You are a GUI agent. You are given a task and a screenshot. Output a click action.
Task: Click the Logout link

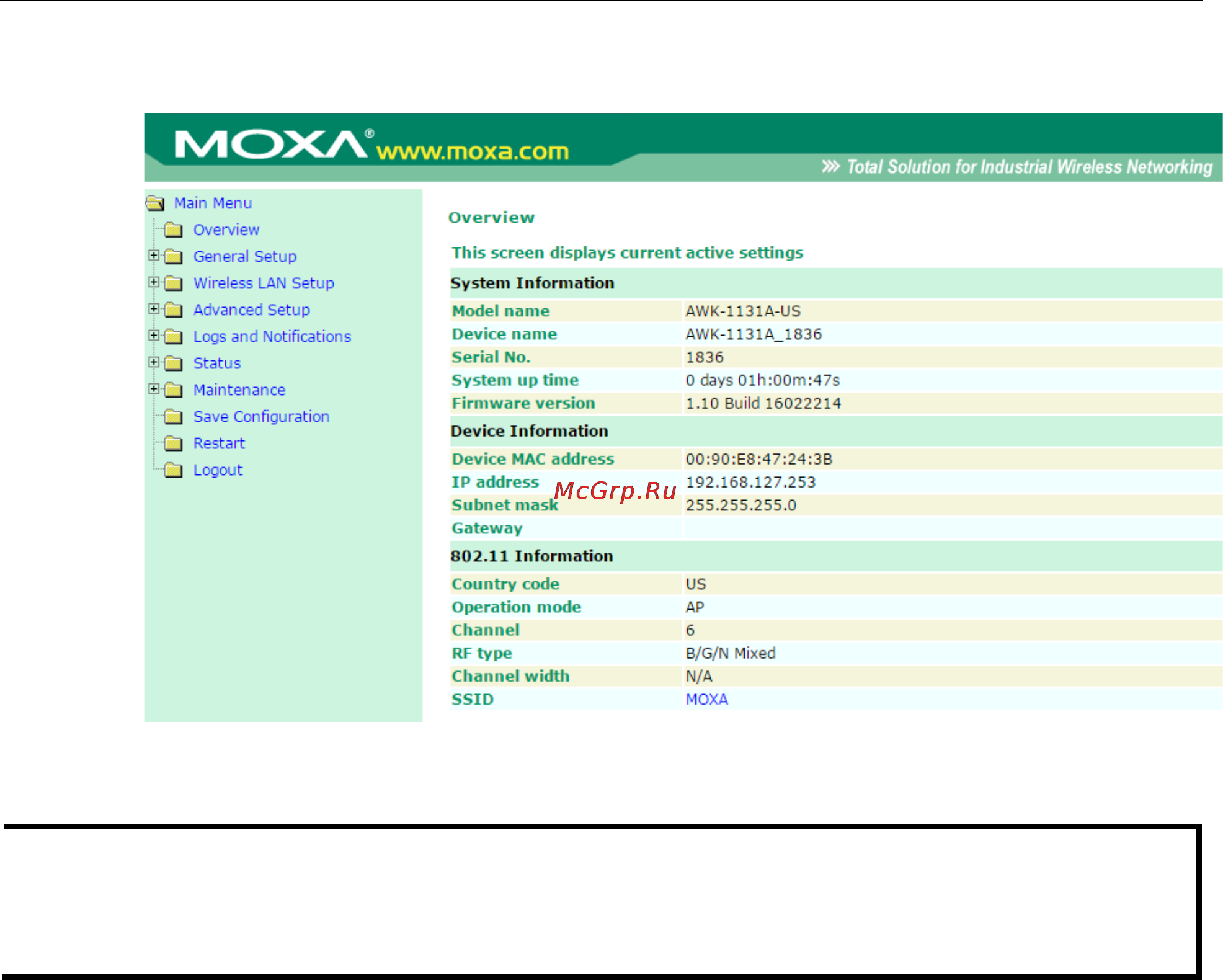(x=218, y=470)
